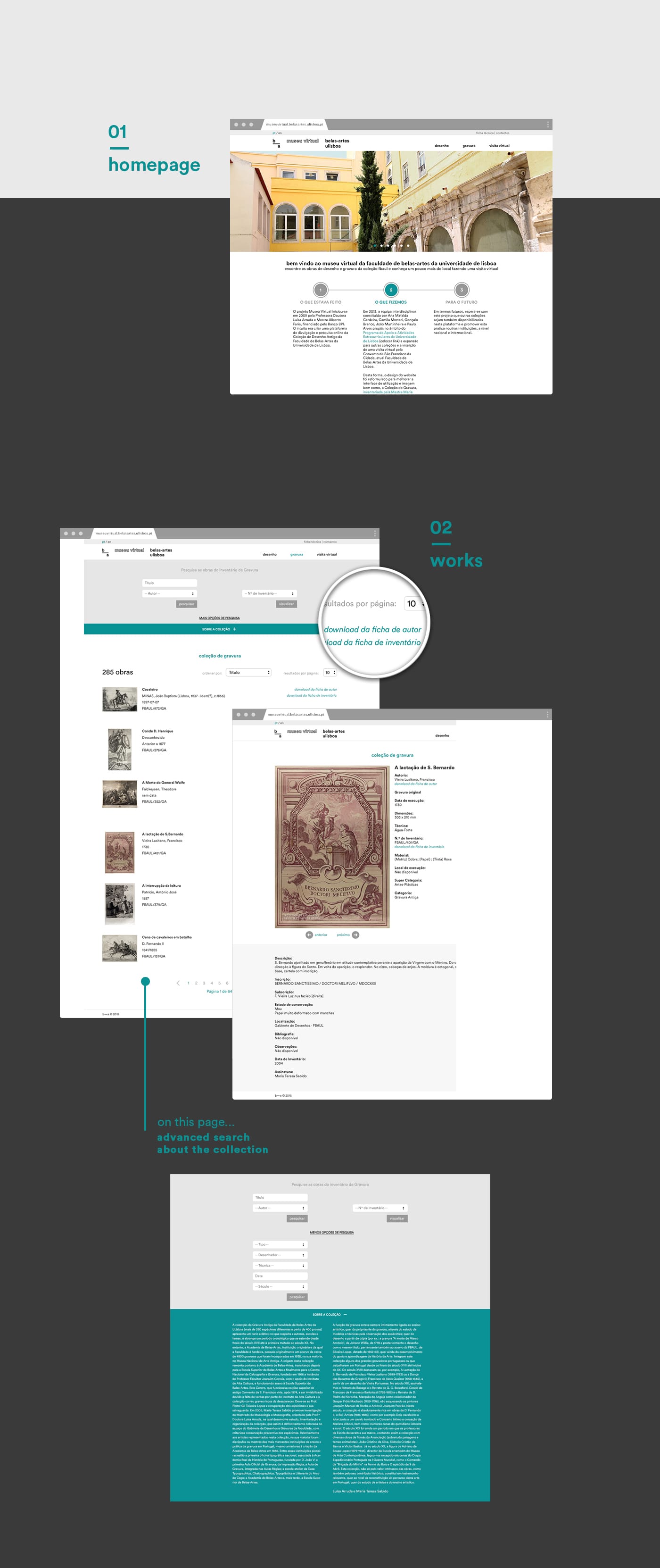The height and width of the screenshot is (1568, 660).
Task: Open the 'Técnica' dropdown in advanced search
Action: click(280, 1266)
